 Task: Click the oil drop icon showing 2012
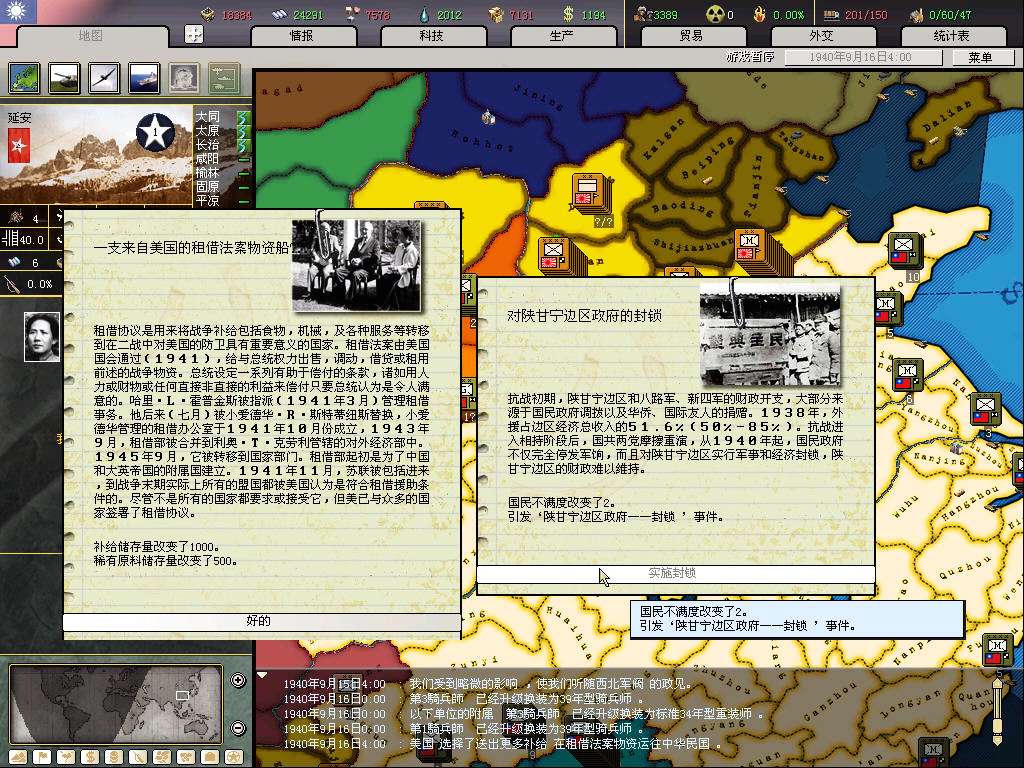(x=425, y=14)
